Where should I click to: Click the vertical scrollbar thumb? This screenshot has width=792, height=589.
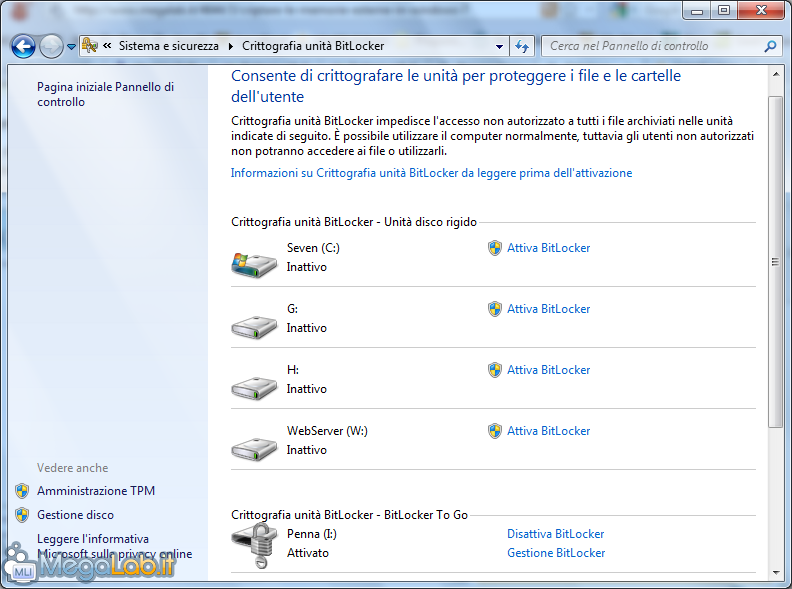click(x=775, y=262)
